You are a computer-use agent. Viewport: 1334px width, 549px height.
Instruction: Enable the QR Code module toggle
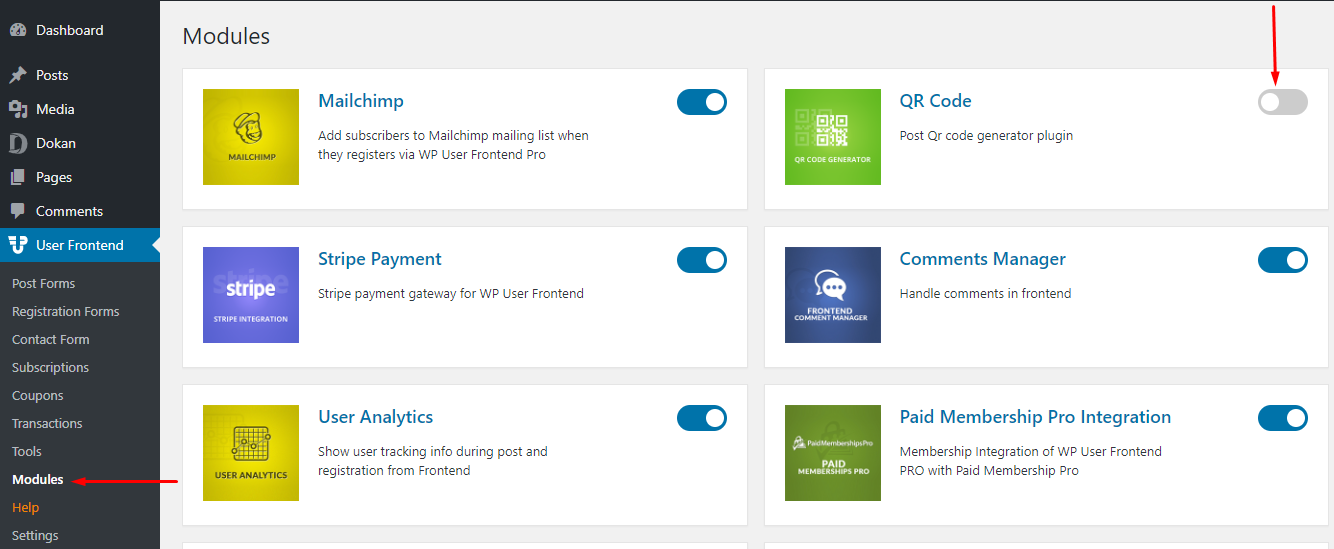[x=1283, y=102]
